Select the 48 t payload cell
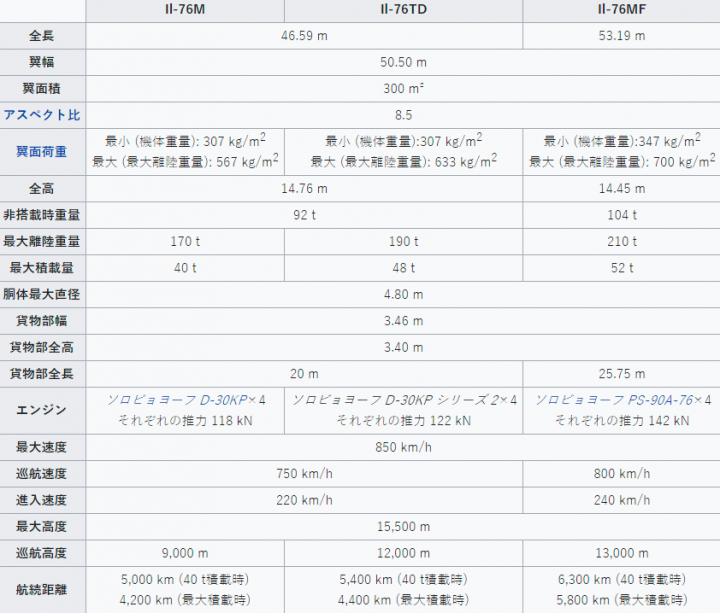Viewport: 720px width, 613px height. [404, 268]
